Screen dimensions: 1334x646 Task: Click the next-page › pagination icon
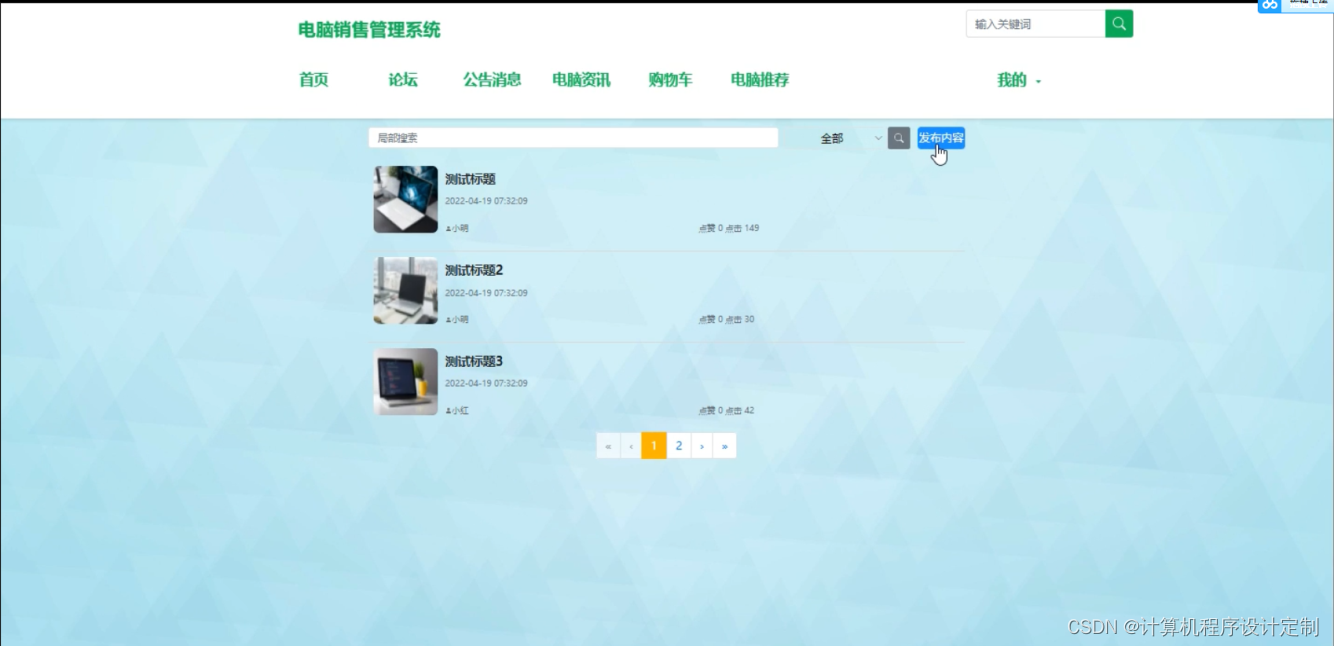tap(701, 445)
